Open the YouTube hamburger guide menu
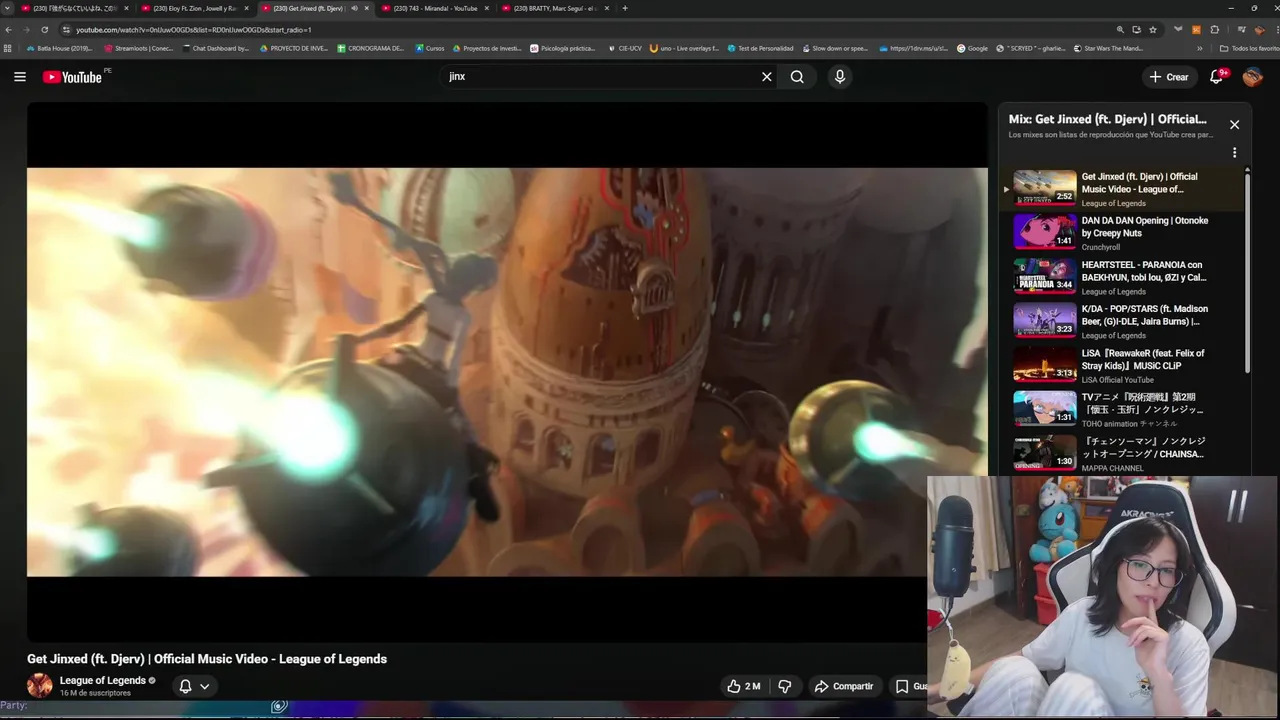Image resolution: width=1280 pixels, height=720 pixels. [20, 77]
